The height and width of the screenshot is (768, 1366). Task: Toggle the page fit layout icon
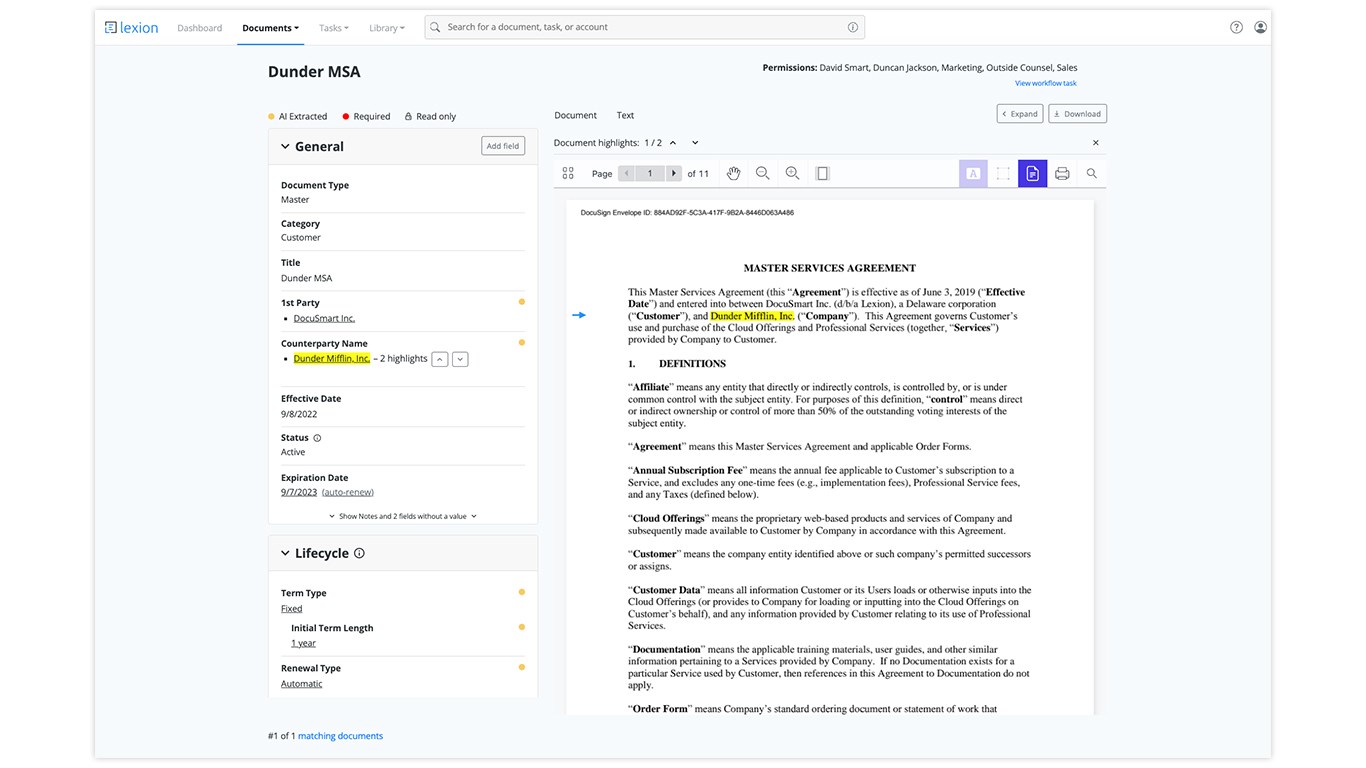822,173
